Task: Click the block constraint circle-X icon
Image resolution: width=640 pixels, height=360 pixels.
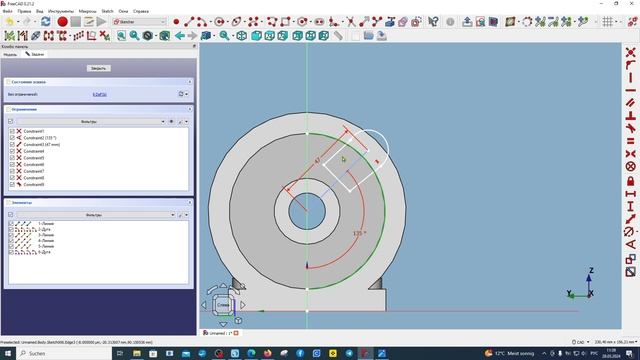Action: click(631, 167)
